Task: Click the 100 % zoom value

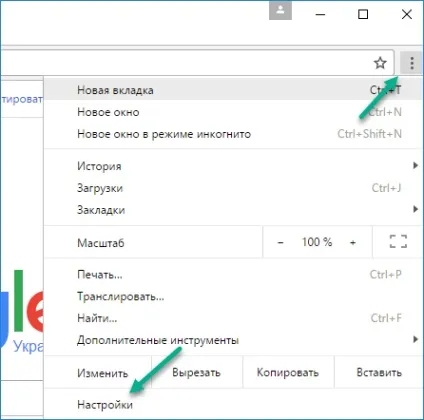Action: pyautogui.click(x=317, y=242)
